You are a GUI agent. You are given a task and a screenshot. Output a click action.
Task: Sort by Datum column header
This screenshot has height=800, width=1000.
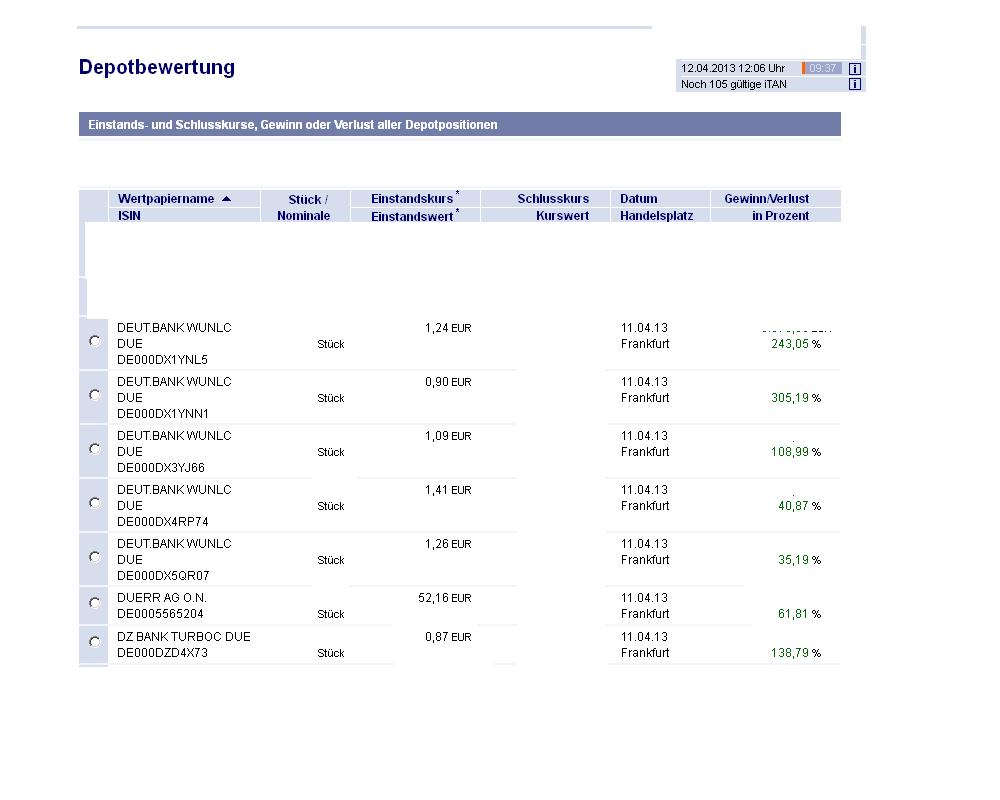click(638, 199)
